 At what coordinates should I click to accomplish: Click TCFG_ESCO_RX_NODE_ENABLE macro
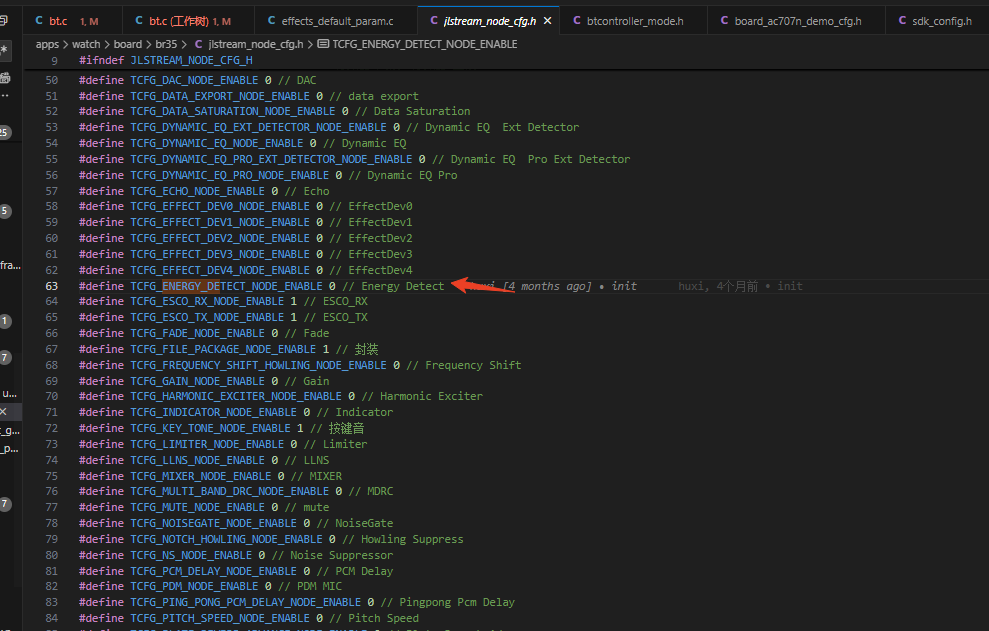point(207,302)
